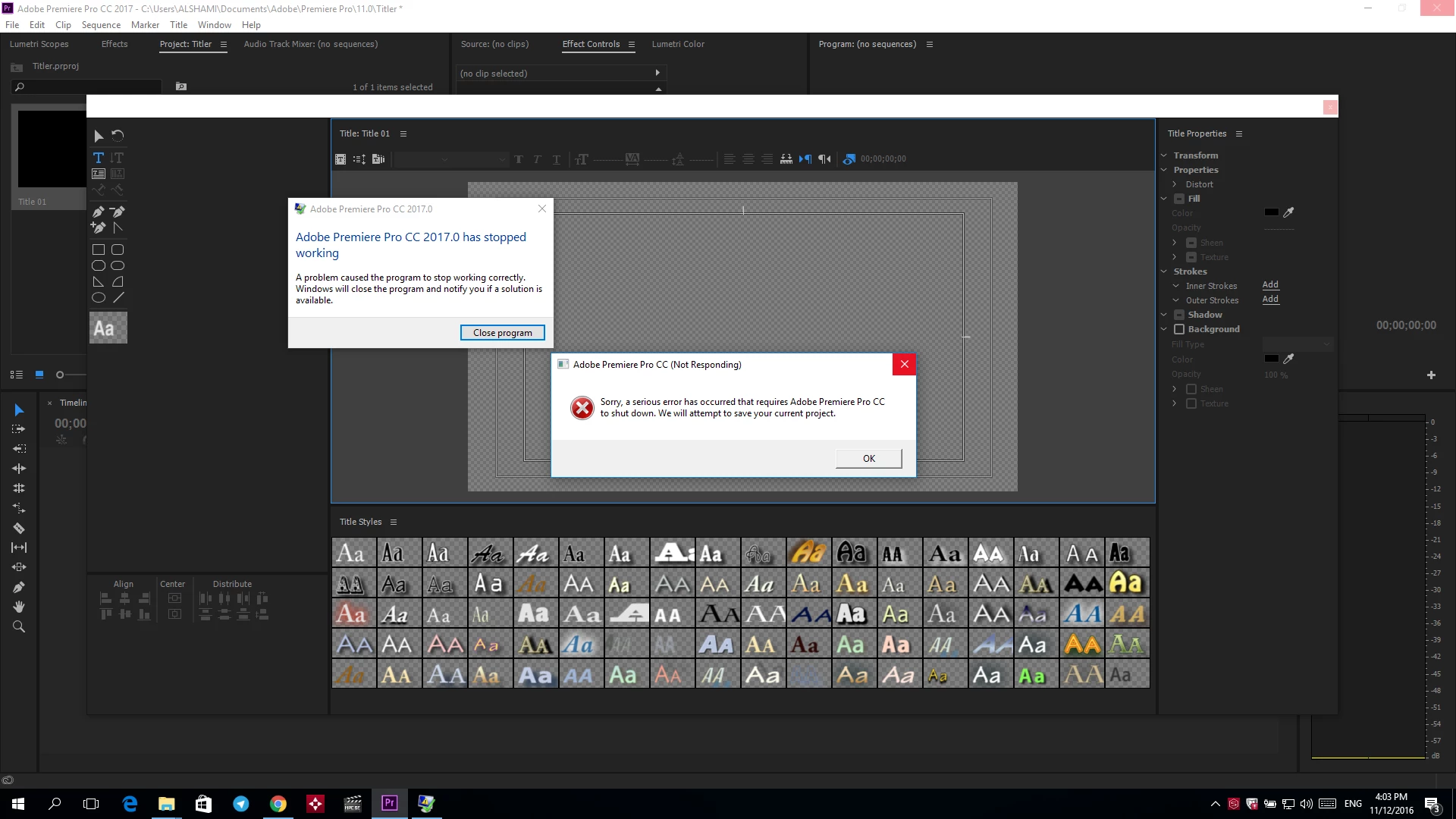Select the Add Anchor Point tool
The width and height of the screenshot is (1456, 819).
click(99, 227)
